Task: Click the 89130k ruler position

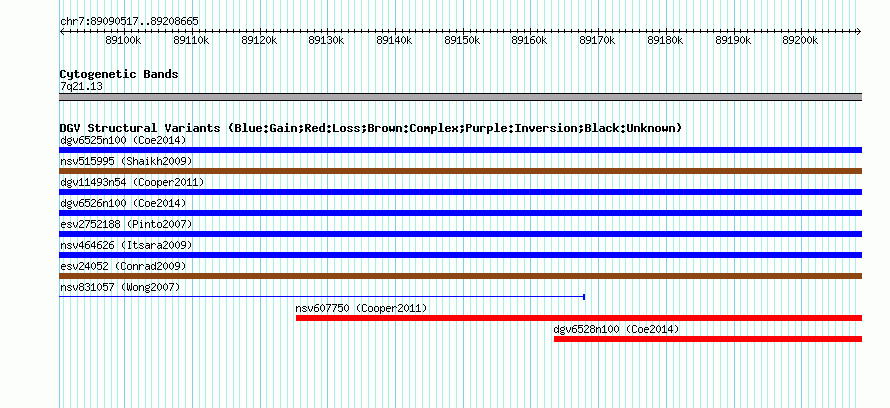Action: pos(326,40)
